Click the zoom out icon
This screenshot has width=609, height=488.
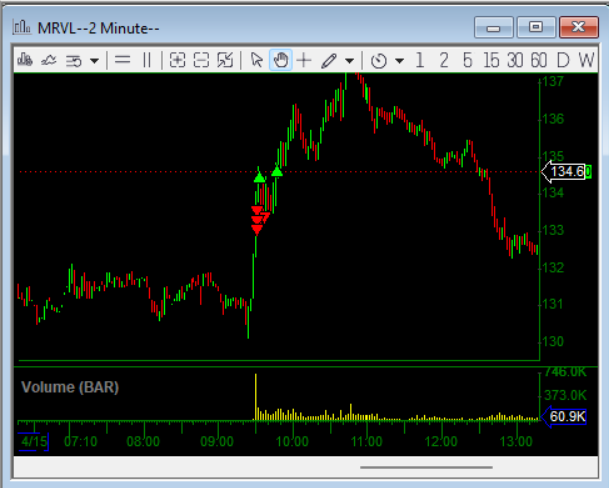click(x=201, y=60)
